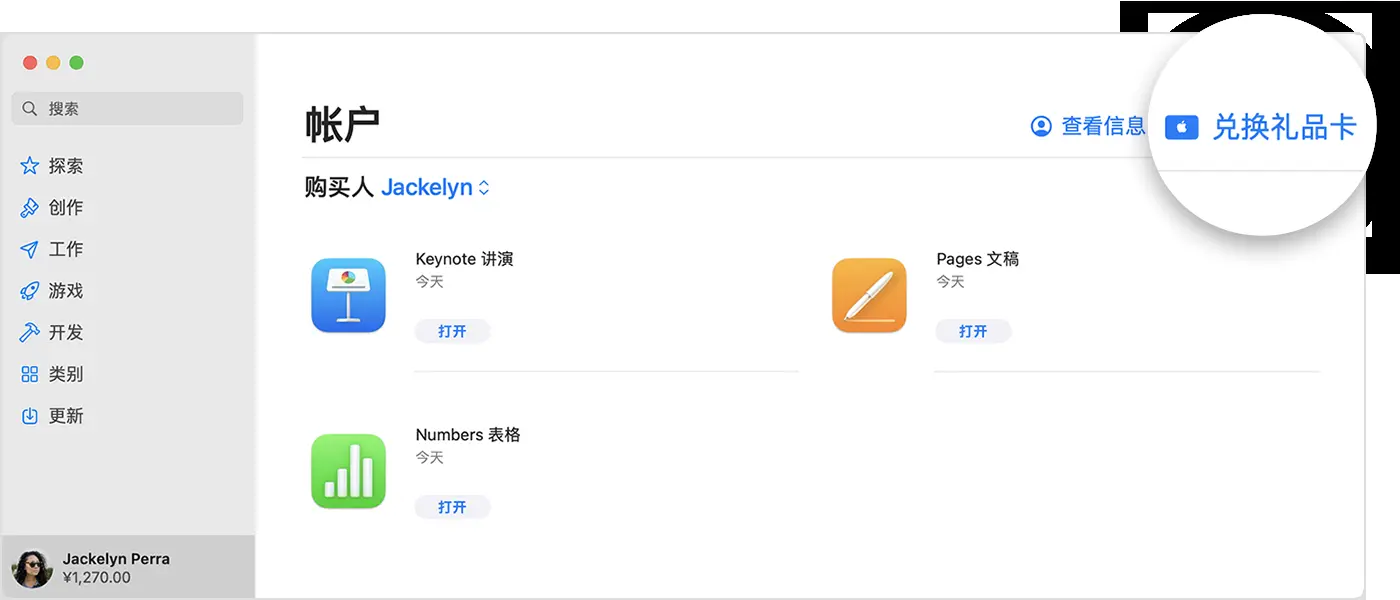Image resolution: width=1400 pixels, height=600 pixels.
Task: Open Keynote 讲演 with 打开 button
Action: tap(452, 331)
